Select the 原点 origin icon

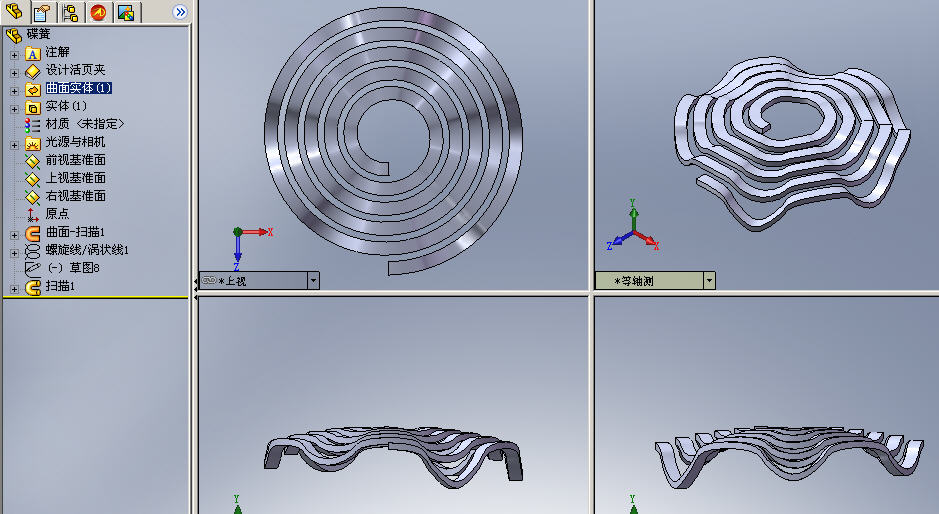click(32, 214)
